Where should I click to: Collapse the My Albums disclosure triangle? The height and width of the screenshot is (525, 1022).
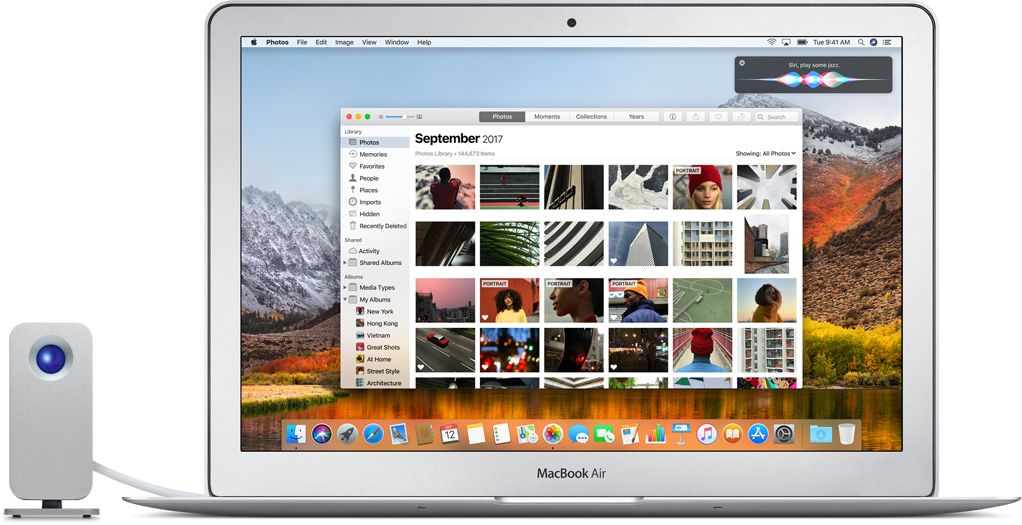click(x=345, y=300)
